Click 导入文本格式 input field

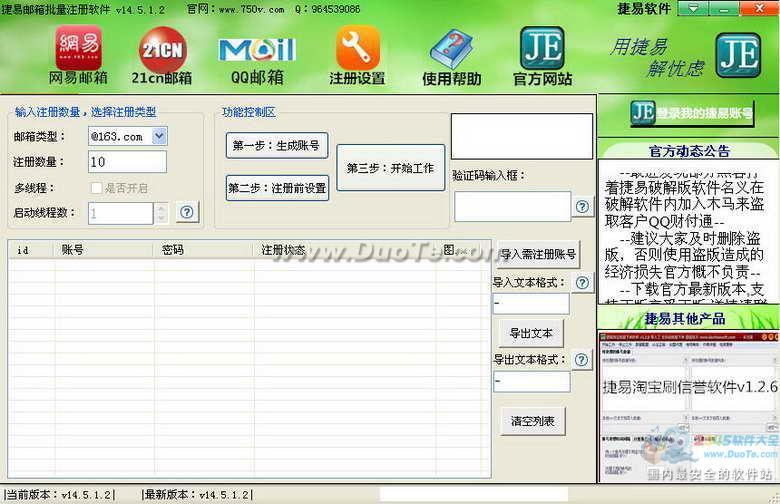pos(531,303)
